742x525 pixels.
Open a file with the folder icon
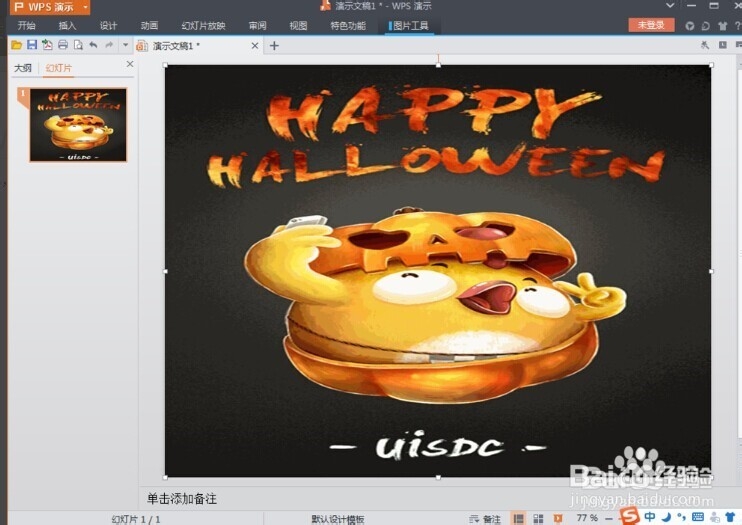[x=17, y=45]
